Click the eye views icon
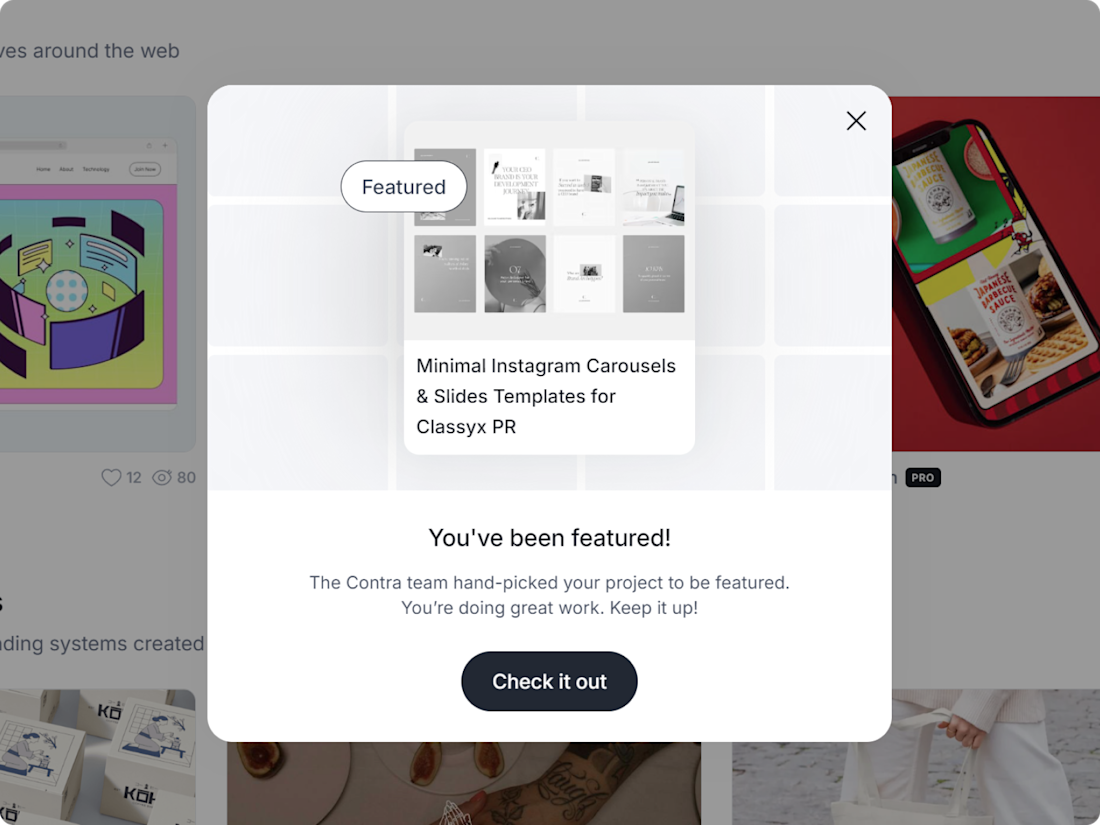The image size is (1100, 825). pyautogui.click(x=162, y=478)
